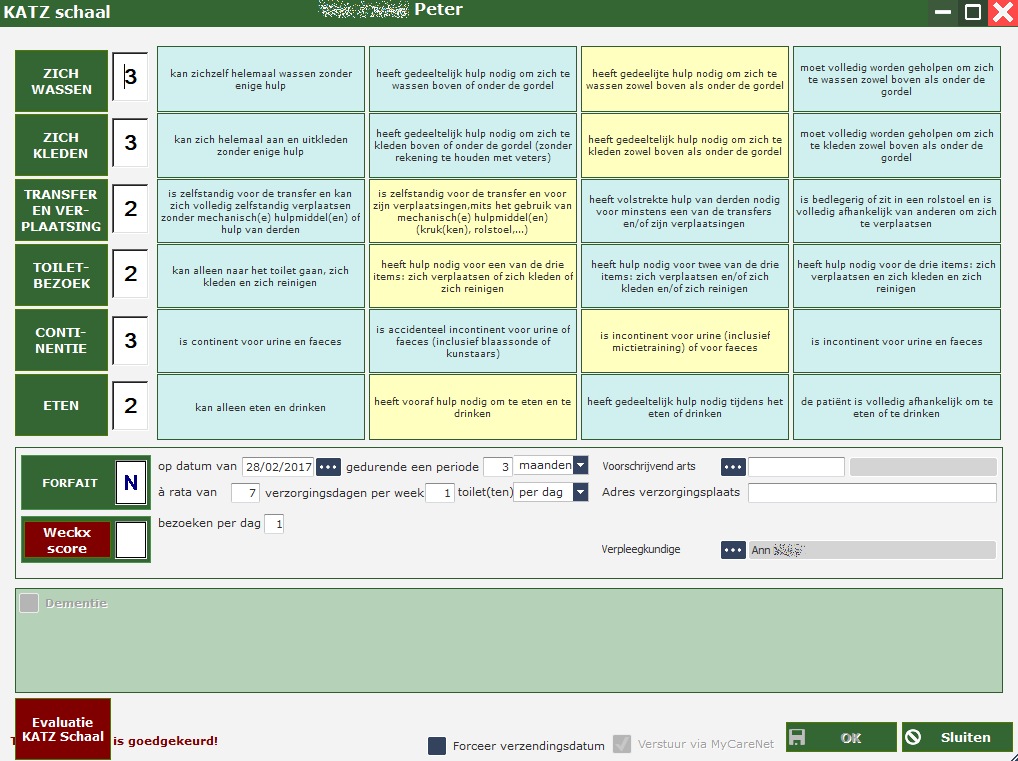
Task: Click the CONTINENTIE score field
Action: click(x=130, y=340)
